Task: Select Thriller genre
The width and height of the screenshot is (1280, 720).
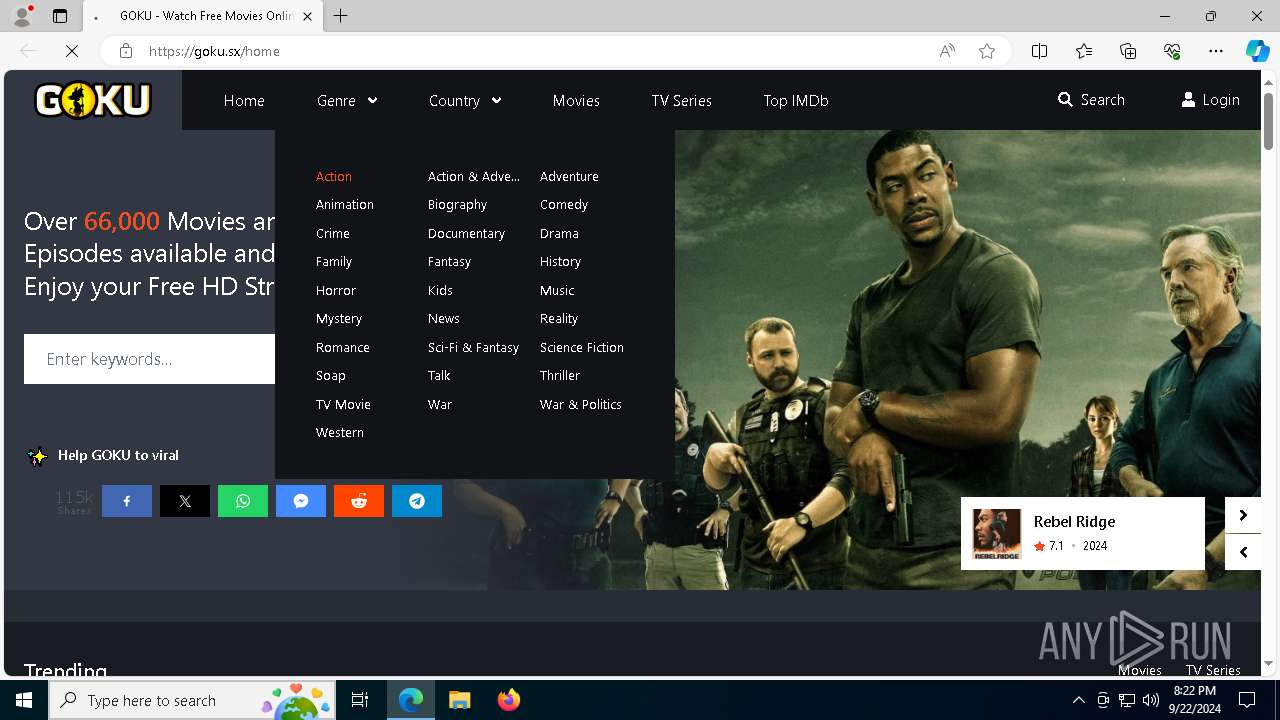Action: [x=560, y=375]
